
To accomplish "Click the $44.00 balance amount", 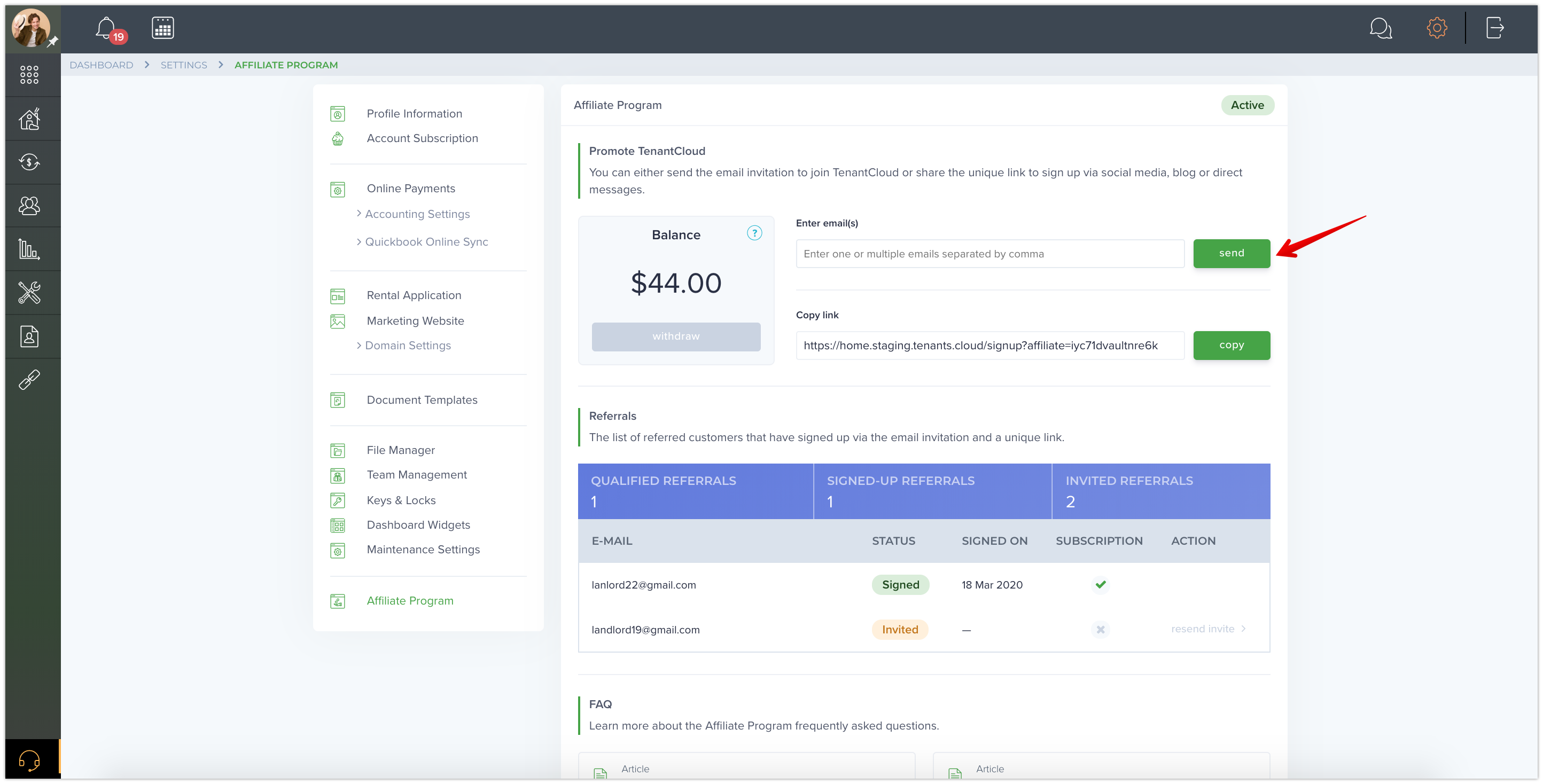I will pos(676,283).
